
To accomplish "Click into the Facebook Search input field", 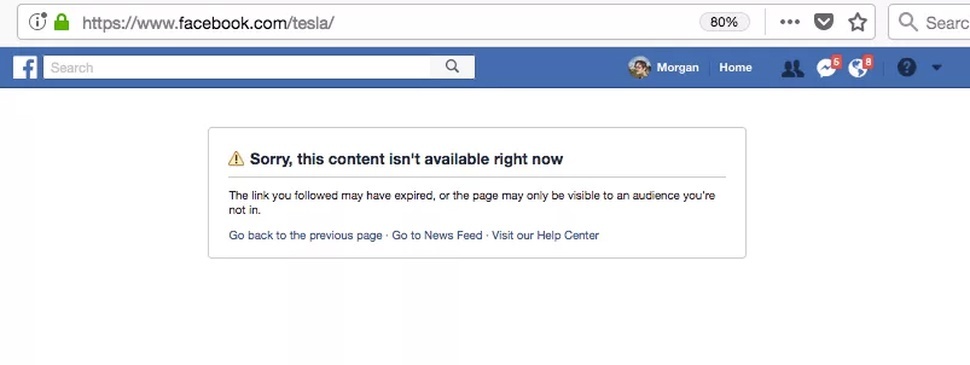I will [x=237, y=67].
